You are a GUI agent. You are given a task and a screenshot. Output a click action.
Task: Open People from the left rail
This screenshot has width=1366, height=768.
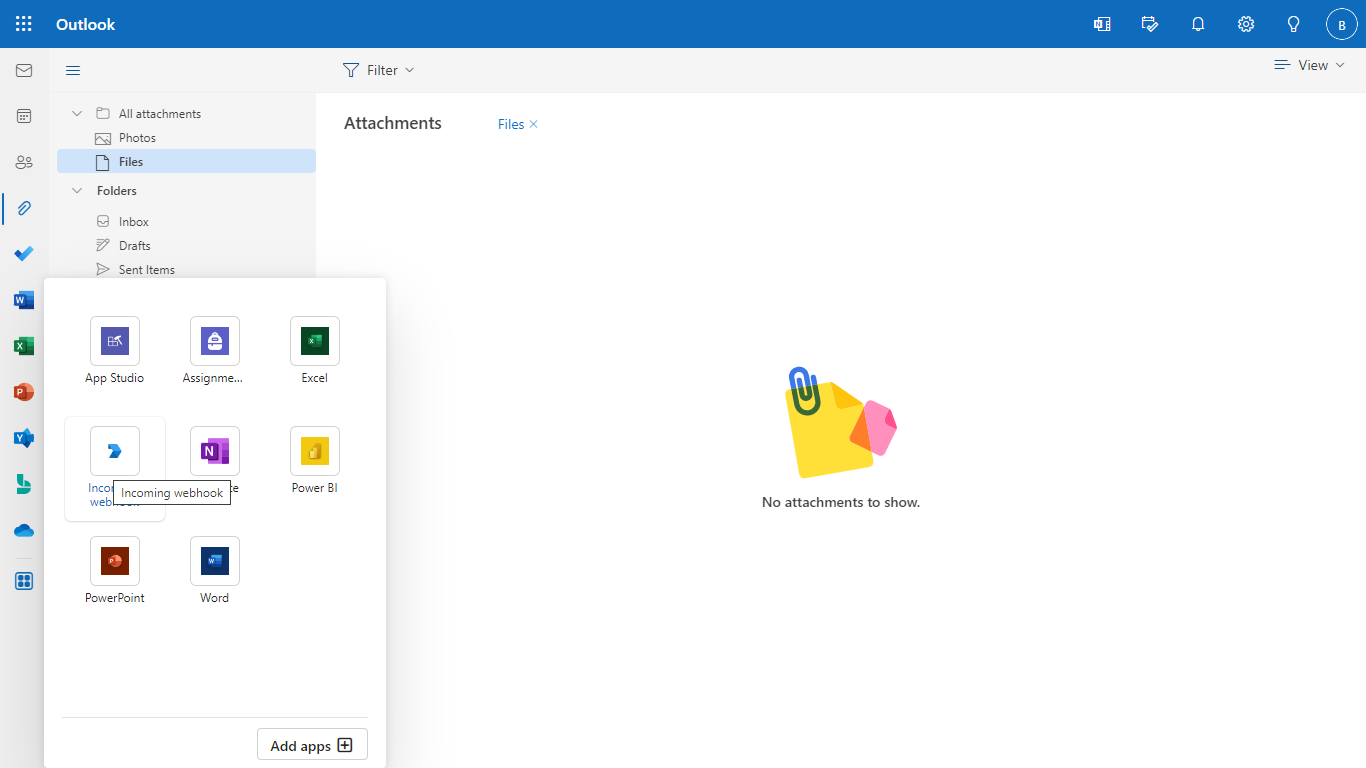click(24, 162)
